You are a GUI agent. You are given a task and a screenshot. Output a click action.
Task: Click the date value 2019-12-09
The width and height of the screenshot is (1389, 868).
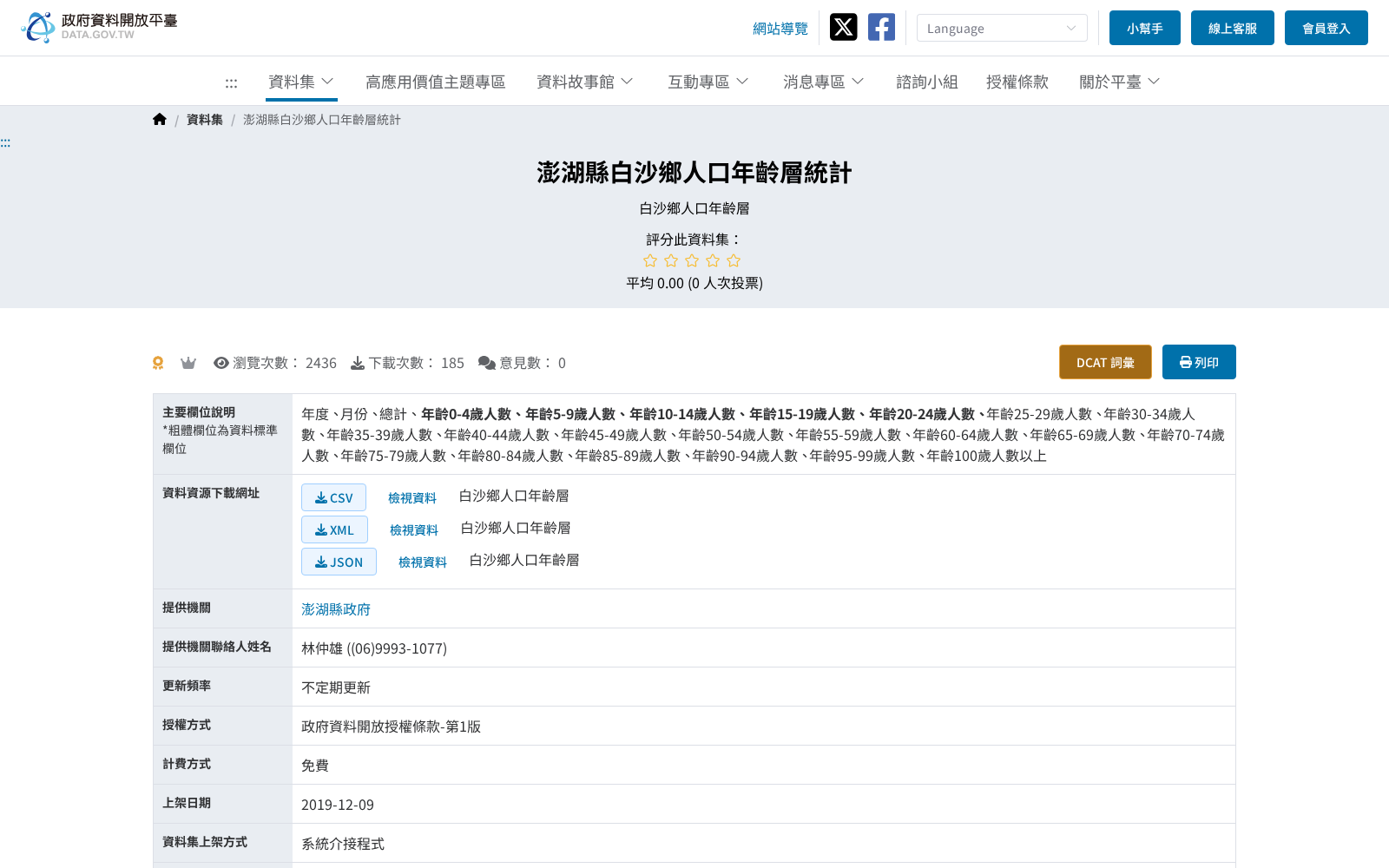point(338,805)
